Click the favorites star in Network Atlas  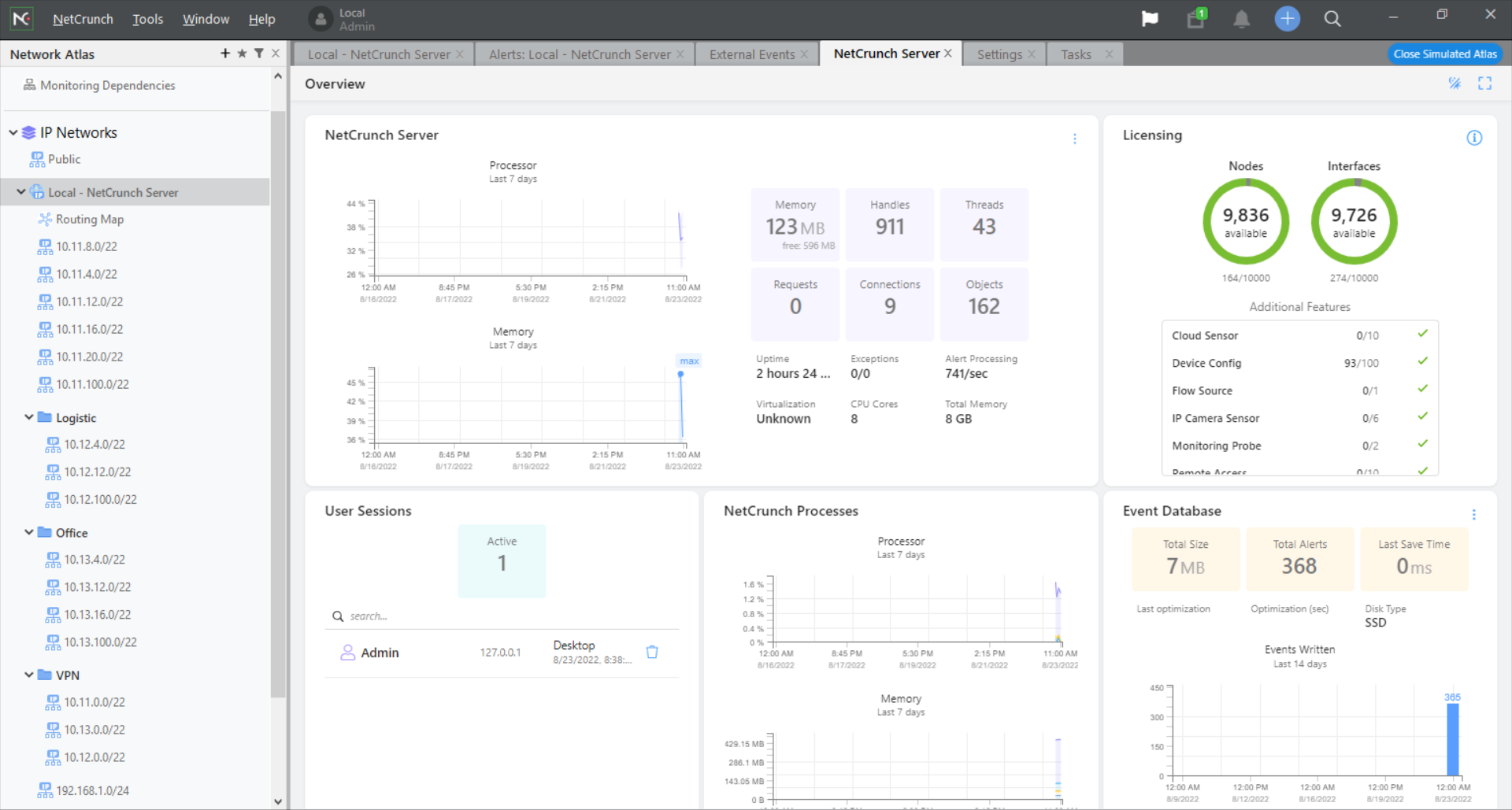tap(242, 54)
